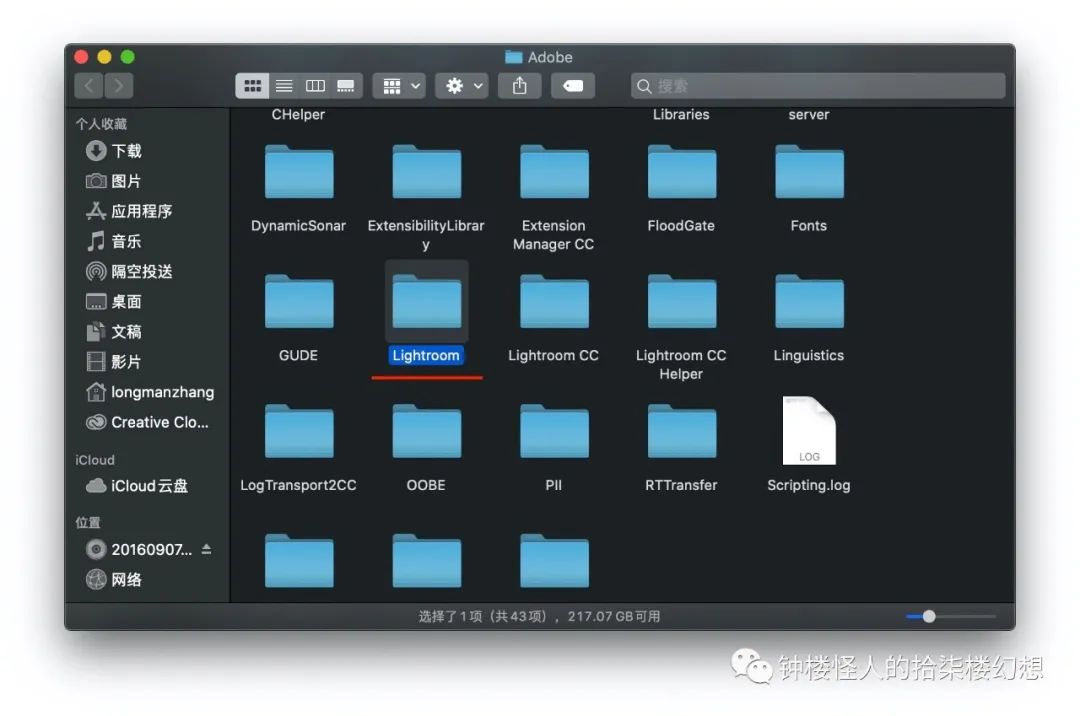Switch to icon view

tap(252, 86)
